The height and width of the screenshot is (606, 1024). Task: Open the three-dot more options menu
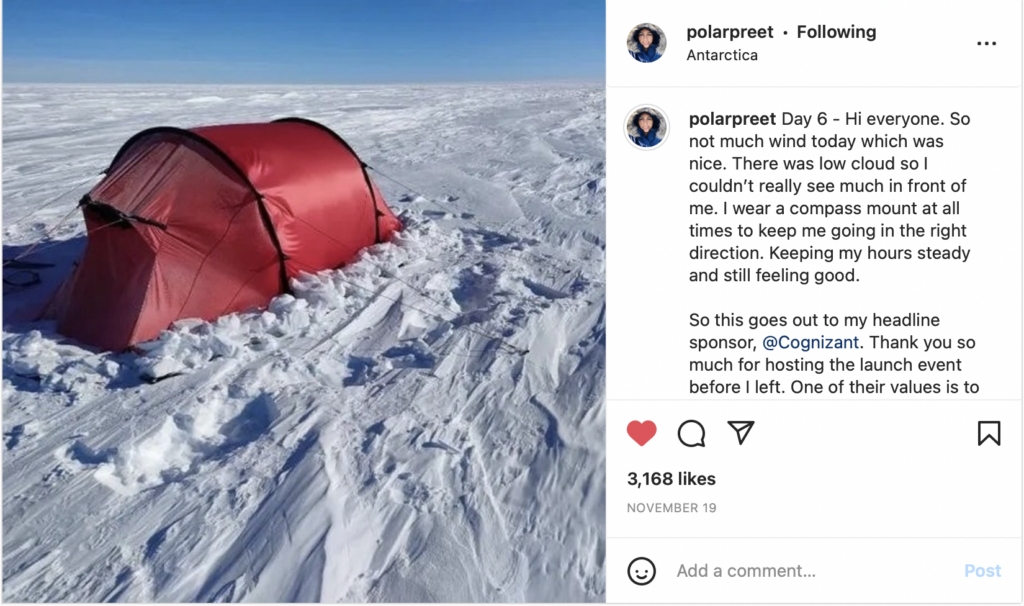tap(986, 43)
